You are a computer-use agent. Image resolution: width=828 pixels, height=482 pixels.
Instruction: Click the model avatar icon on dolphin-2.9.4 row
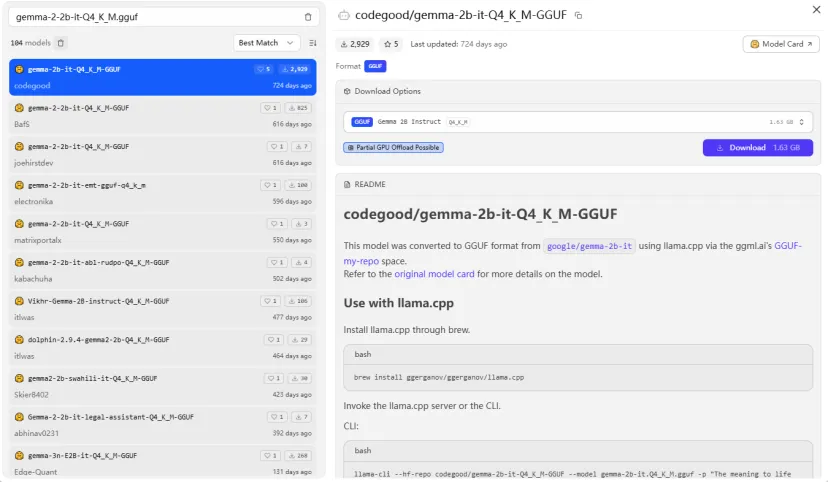(19, 339)
